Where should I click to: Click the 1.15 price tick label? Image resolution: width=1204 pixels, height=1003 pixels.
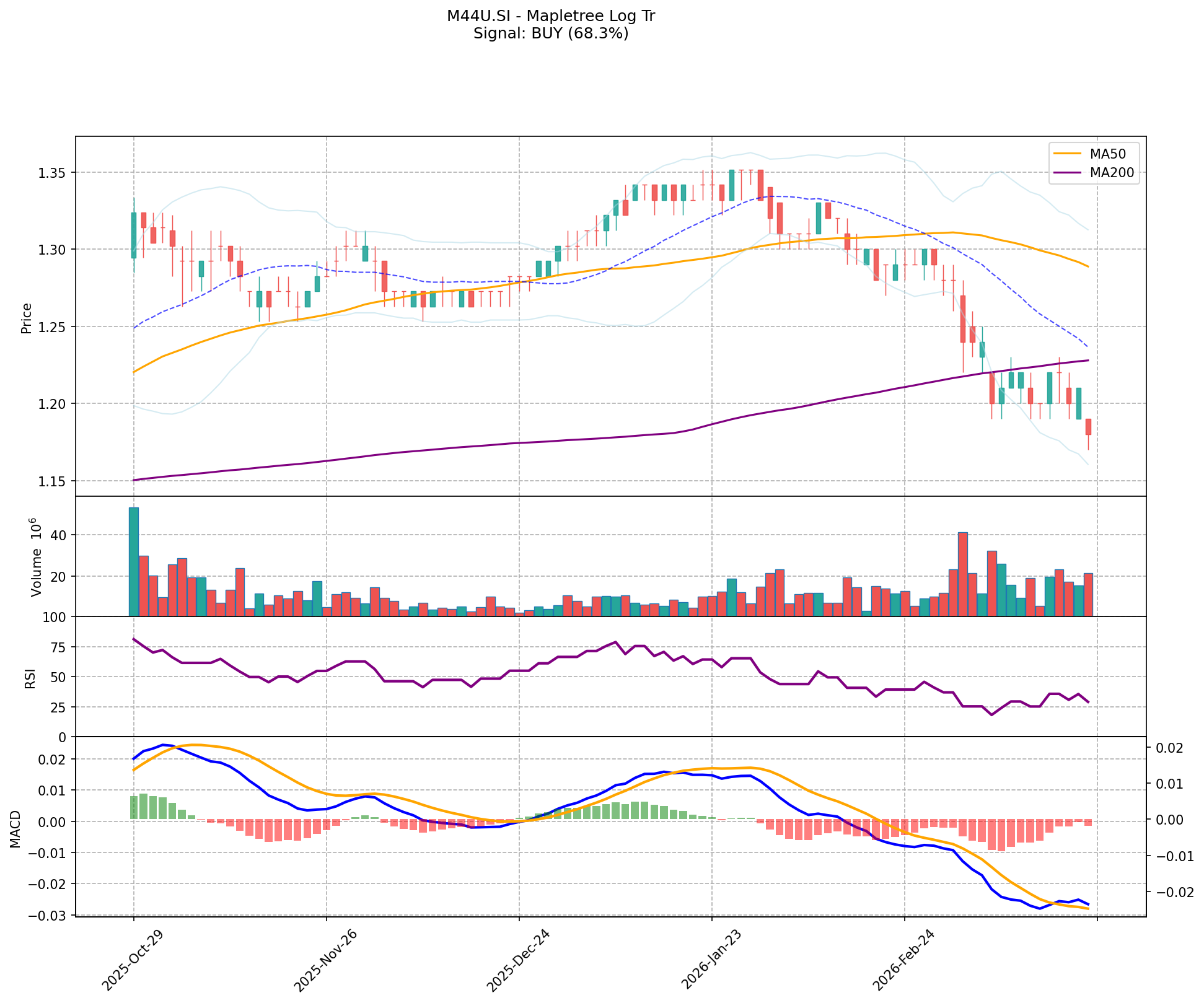(51, 481)
